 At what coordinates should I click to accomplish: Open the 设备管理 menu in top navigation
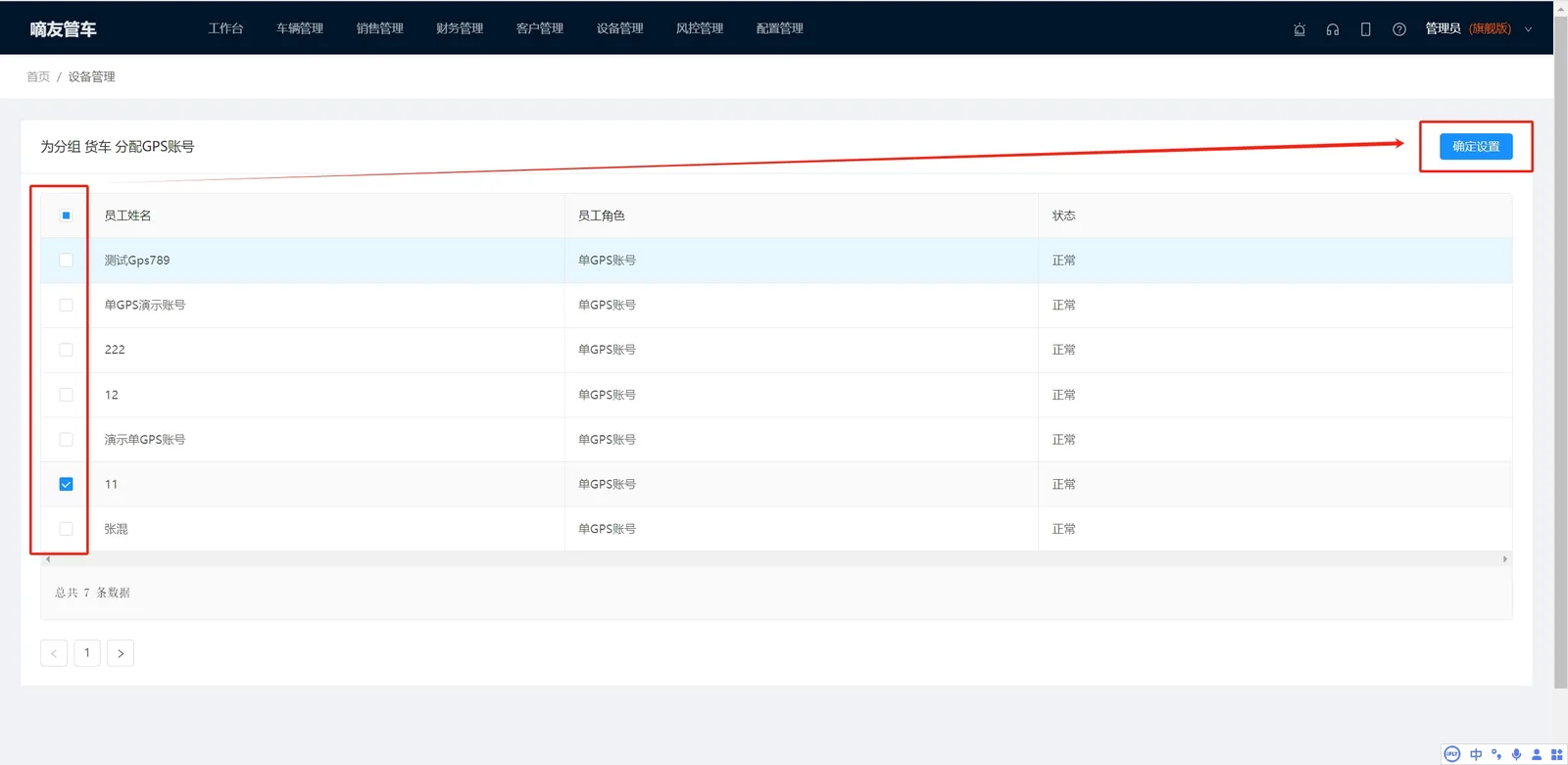[x=619, y=28]
